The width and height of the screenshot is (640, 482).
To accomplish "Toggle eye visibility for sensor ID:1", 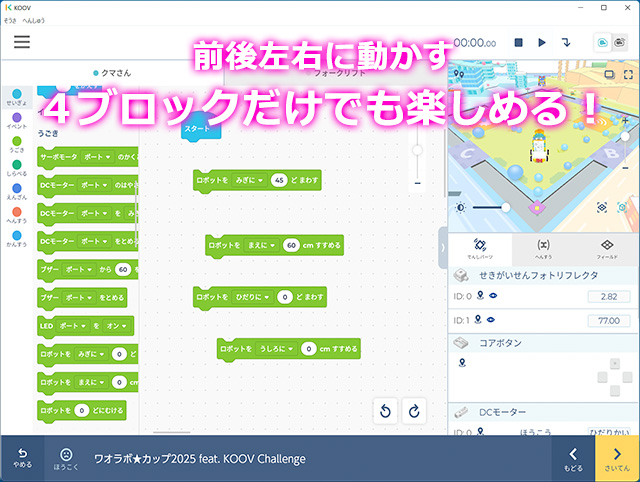I will [x=491, y=320].
